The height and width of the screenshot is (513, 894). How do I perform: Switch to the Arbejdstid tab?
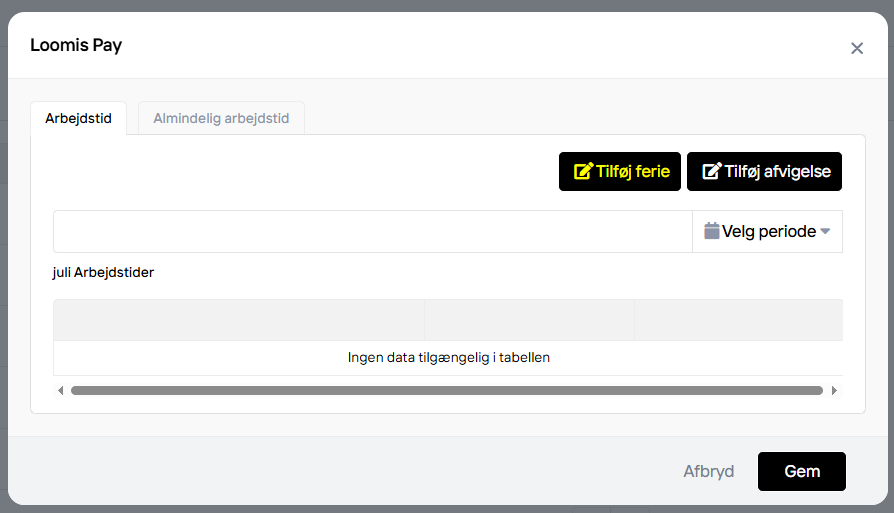78,118
